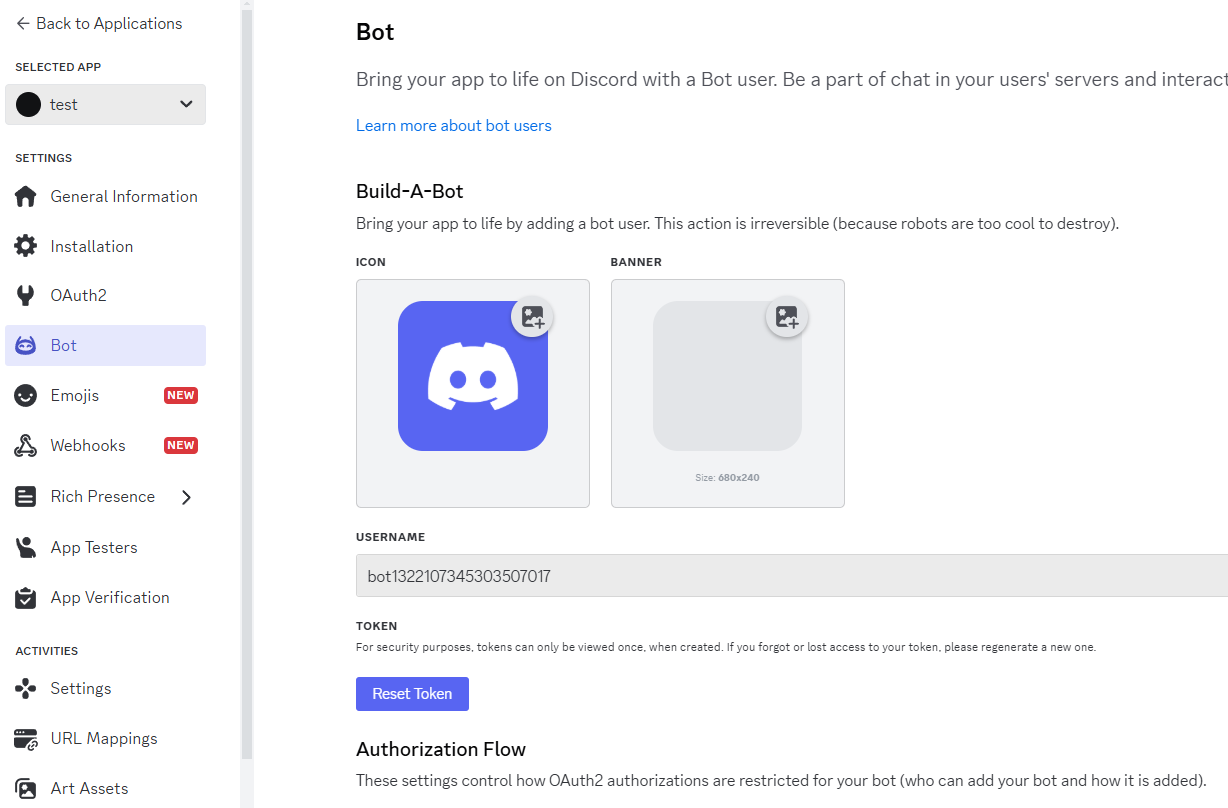Click the upload image icon on banner

tap(787, 317)
